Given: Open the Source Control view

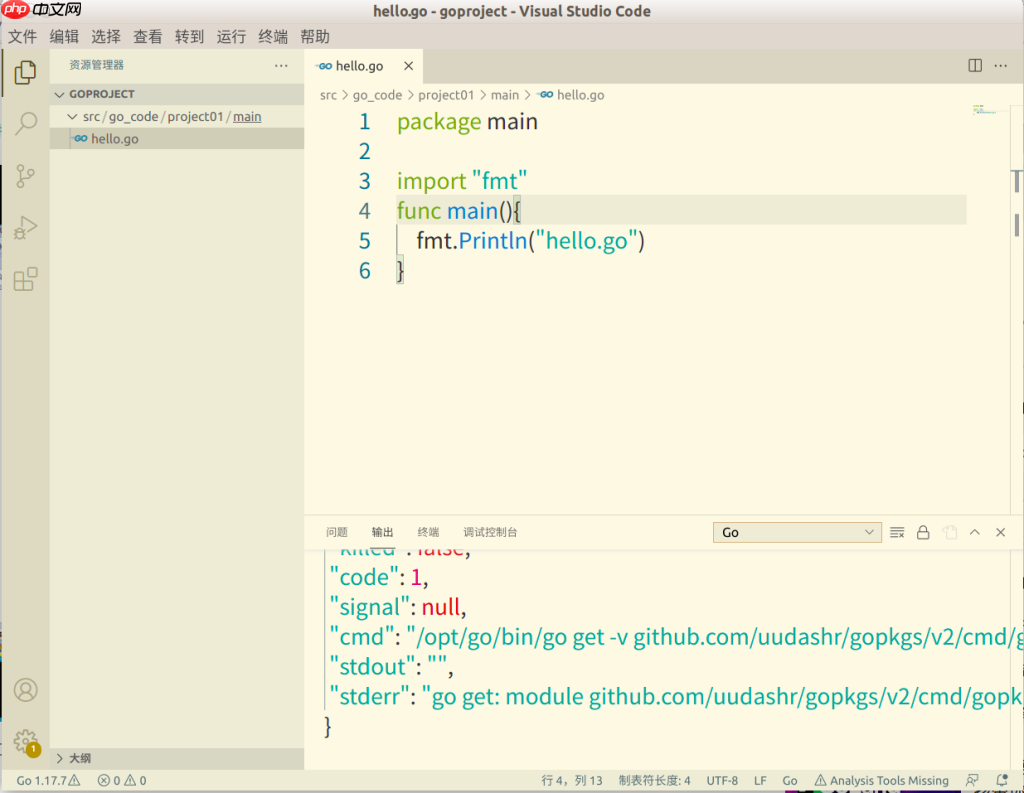Looking at the screenshot, I should pyautogui.click(x=26, y=177).
